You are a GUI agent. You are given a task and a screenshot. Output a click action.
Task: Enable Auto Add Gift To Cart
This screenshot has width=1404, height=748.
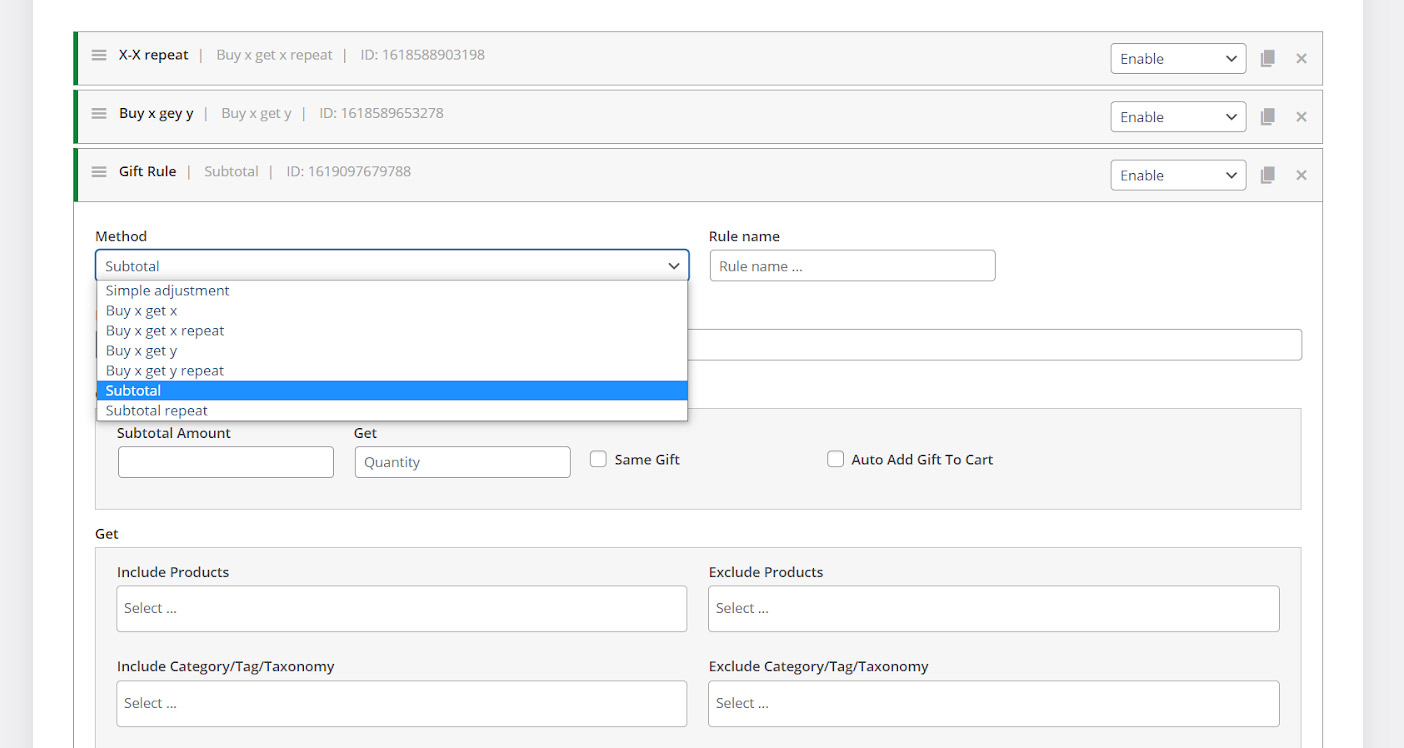pos(835,459)
